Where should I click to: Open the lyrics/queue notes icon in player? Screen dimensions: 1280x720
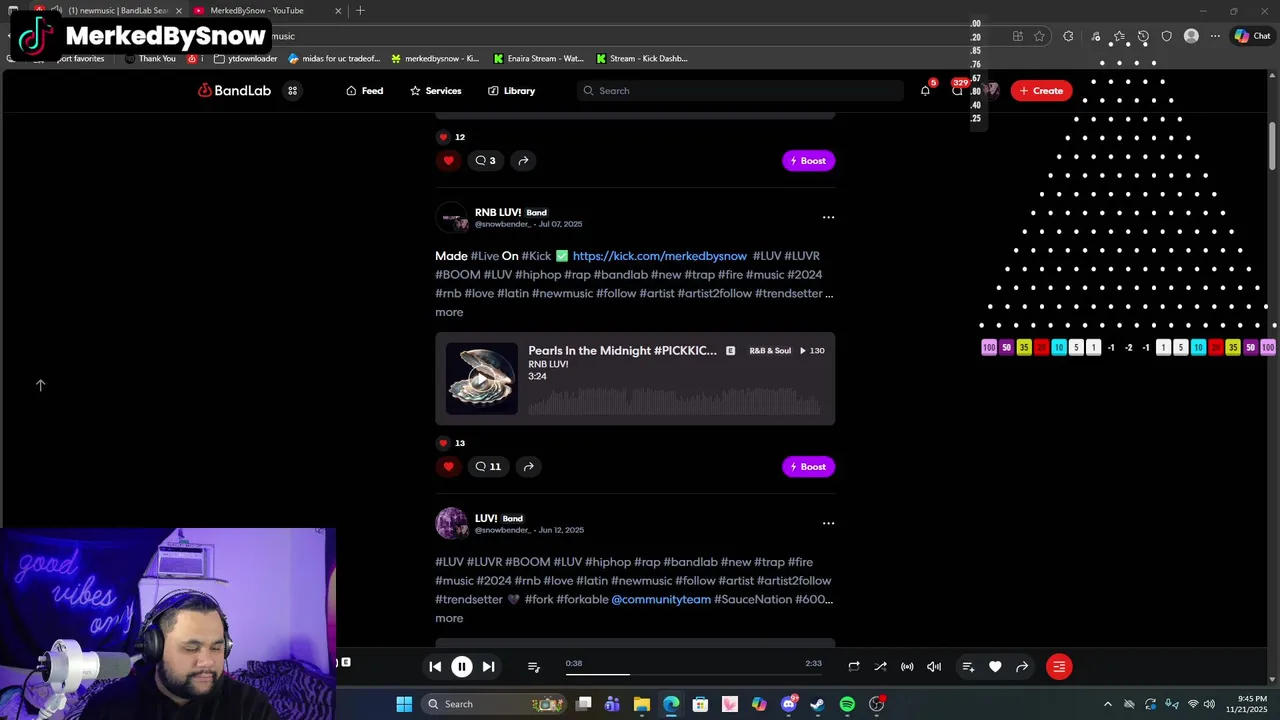(x=533, y=667)
